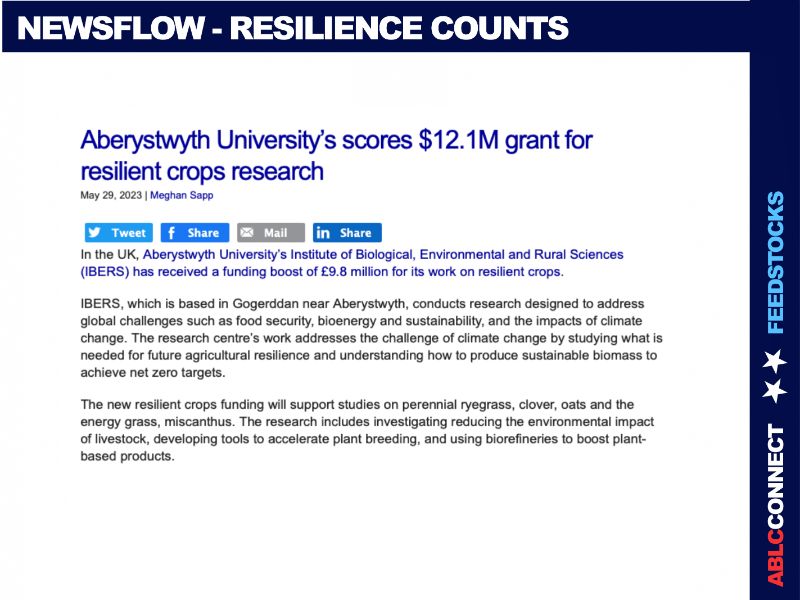The width and height of the screenshot is (800, 600).
Task: Select the NEWSFLOW - RESILIENCE COUNTS title
Action: (294, 28)
